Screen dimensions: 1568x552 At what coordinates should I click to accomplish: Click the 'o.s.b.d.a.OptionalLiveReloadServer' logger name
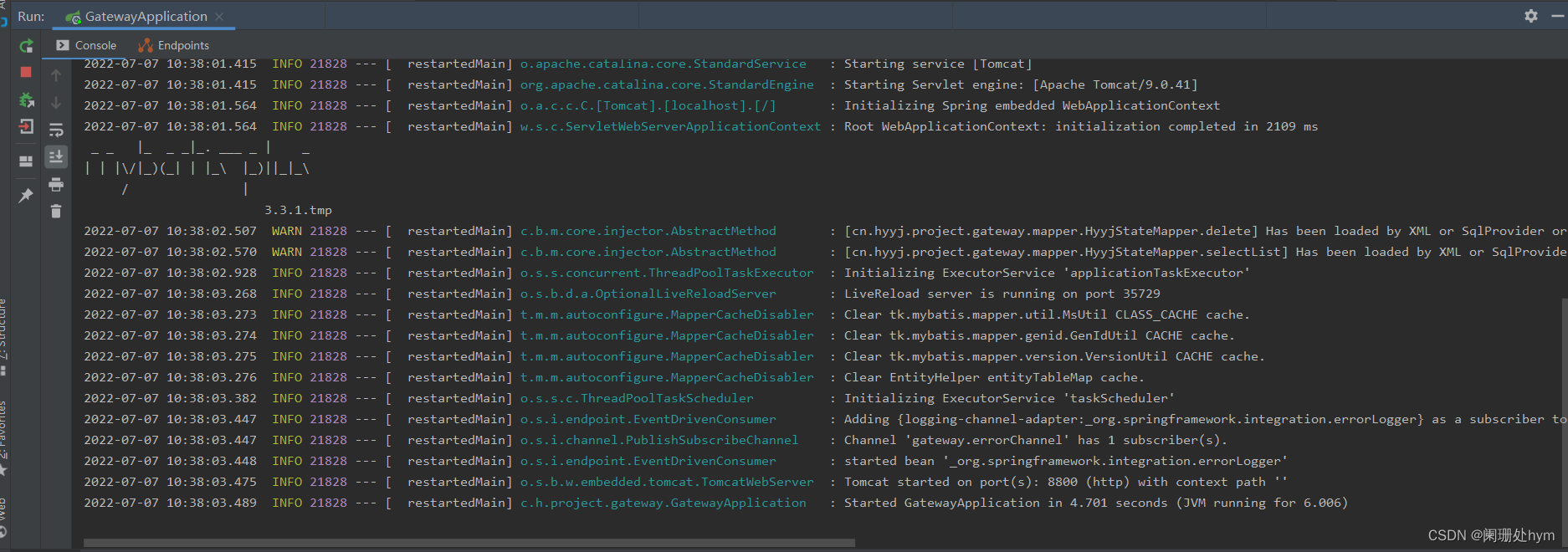pyautogui.click(x=648, y=294)
